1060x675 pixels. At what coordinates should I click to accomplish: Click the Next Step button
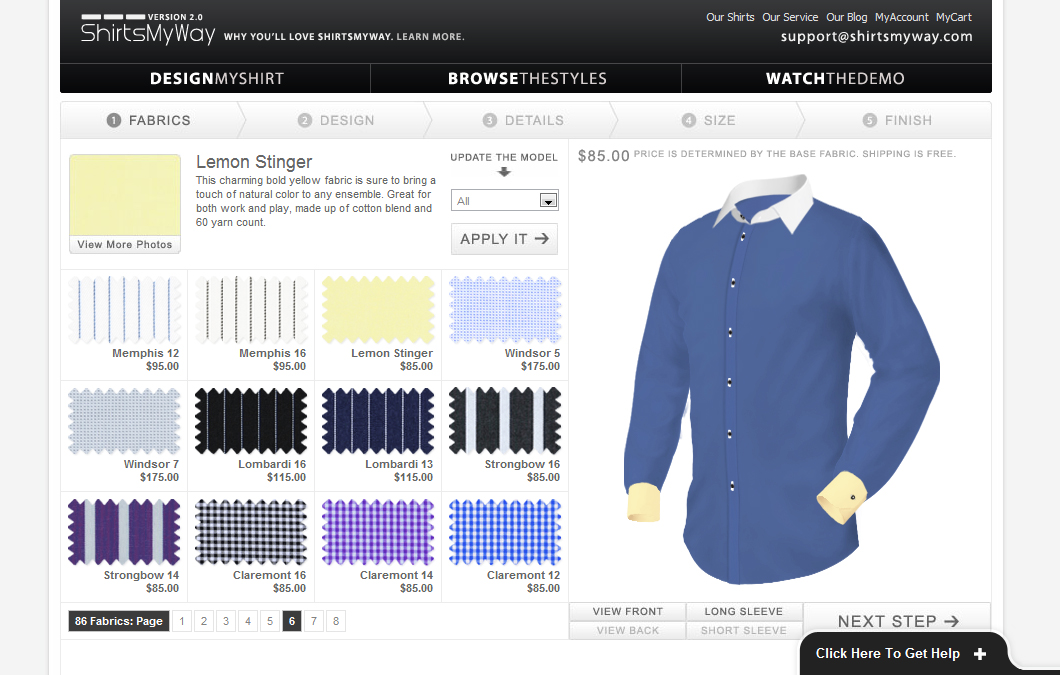pos(897,621)
